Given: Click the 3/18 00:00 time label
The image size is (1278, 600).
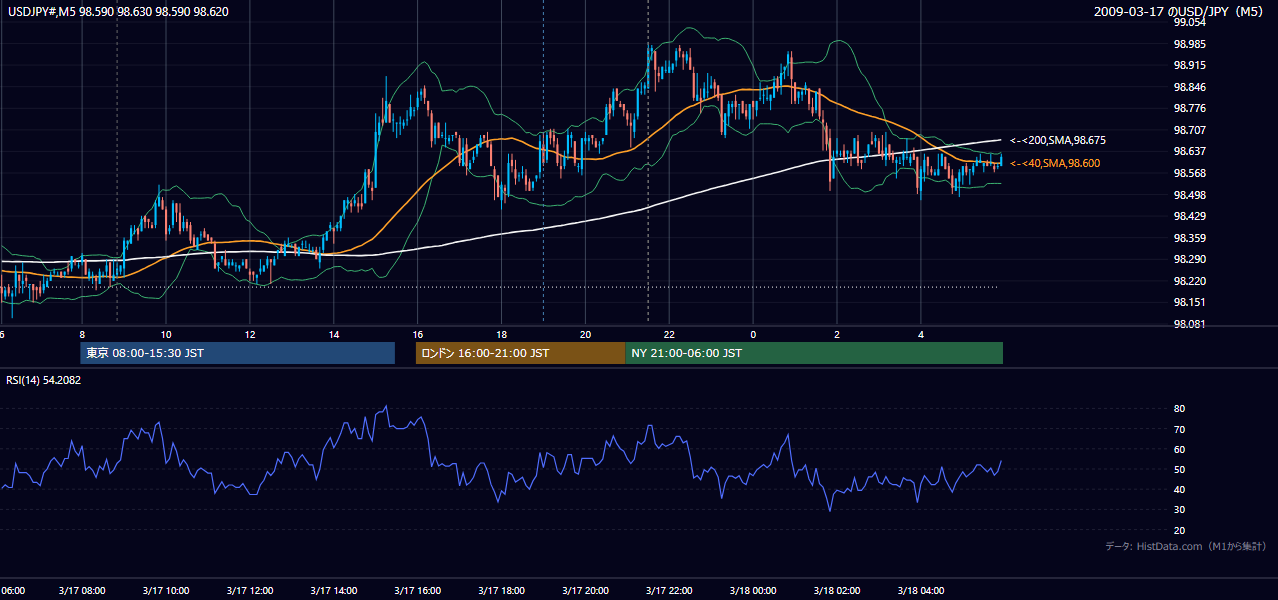Looking at the screenshot, I should coord(754,591).
